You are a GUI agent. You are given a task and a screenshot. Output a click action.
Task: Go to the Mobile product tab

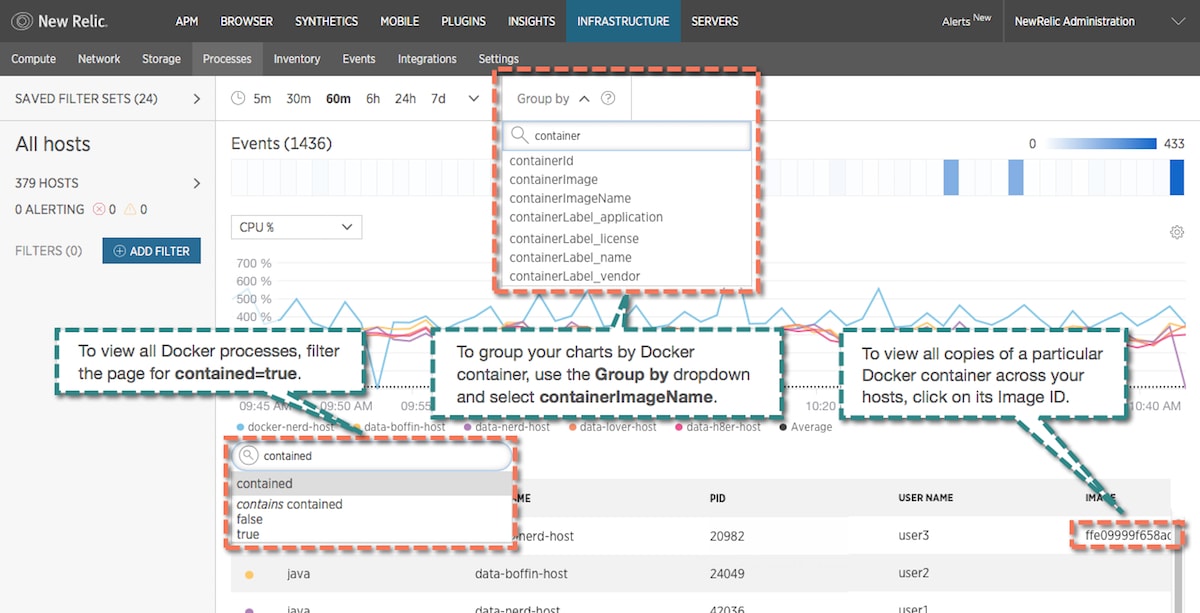click(400, 21)
